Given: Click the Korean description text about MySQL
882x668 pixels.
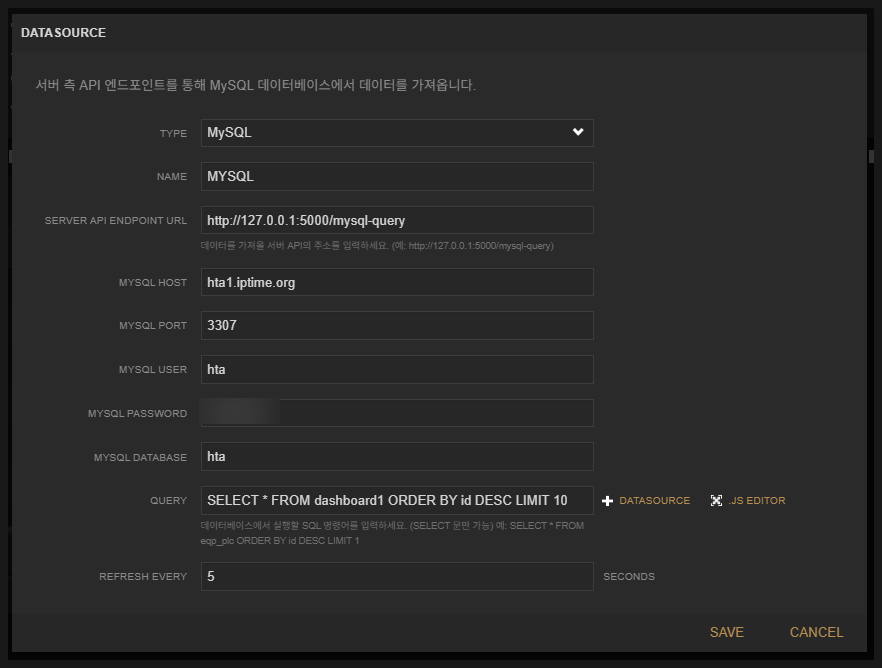Looking at the screenshot, I should (x=255, y=85).
